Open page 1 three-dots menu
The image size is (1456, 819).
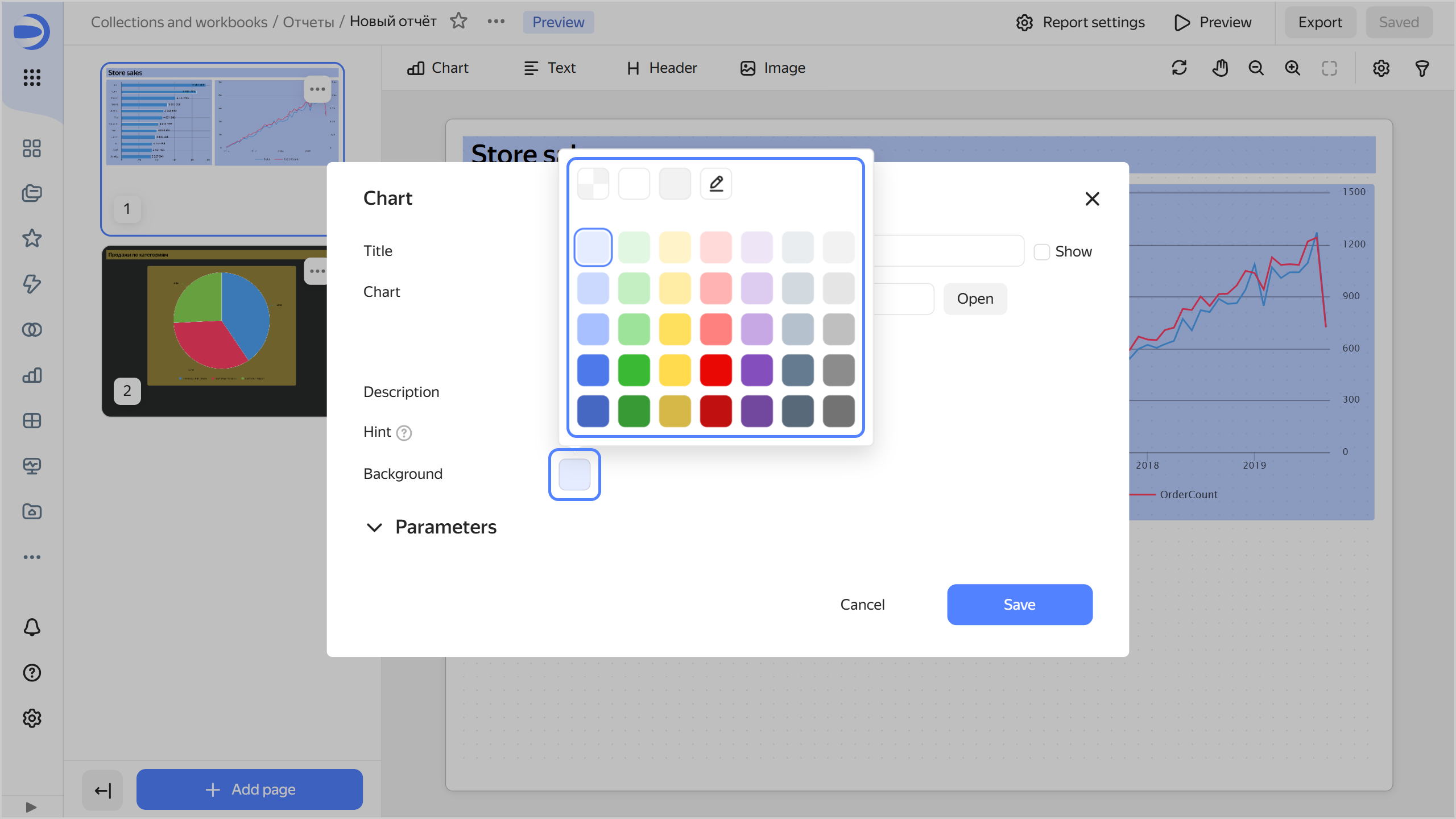317,89
